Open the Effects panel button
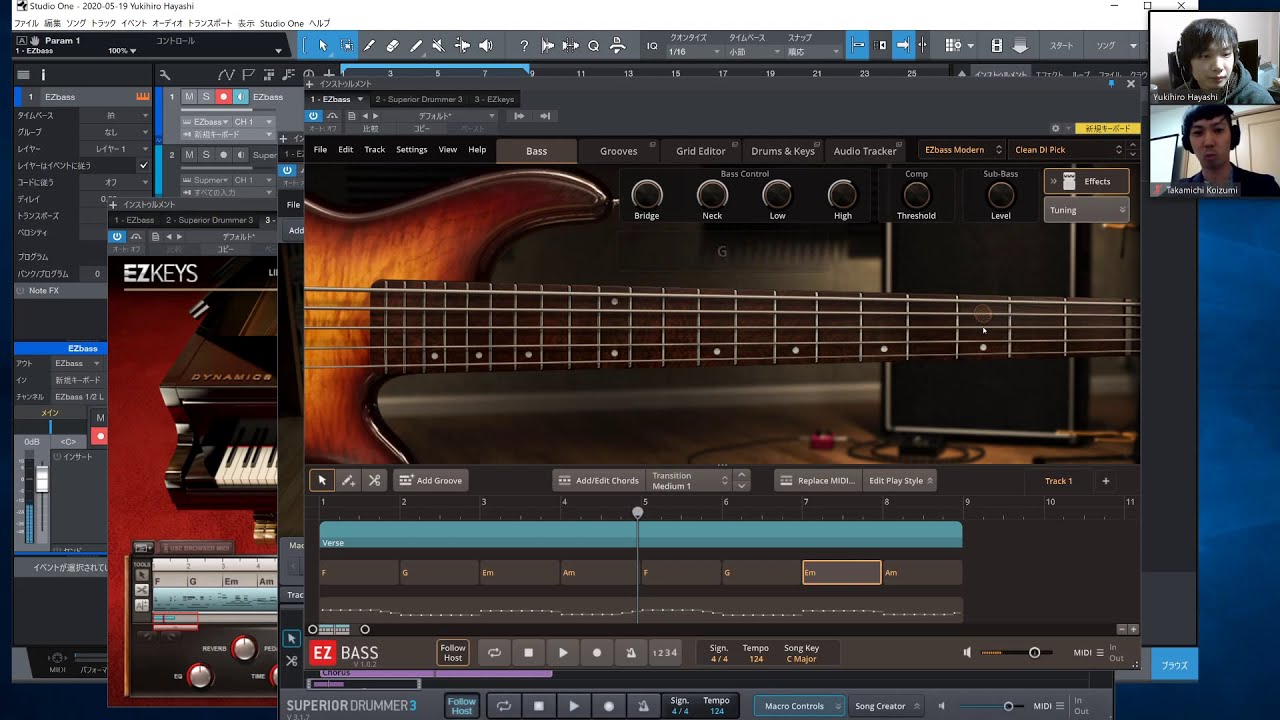The image size is (1280, 720). (1087, 181)
